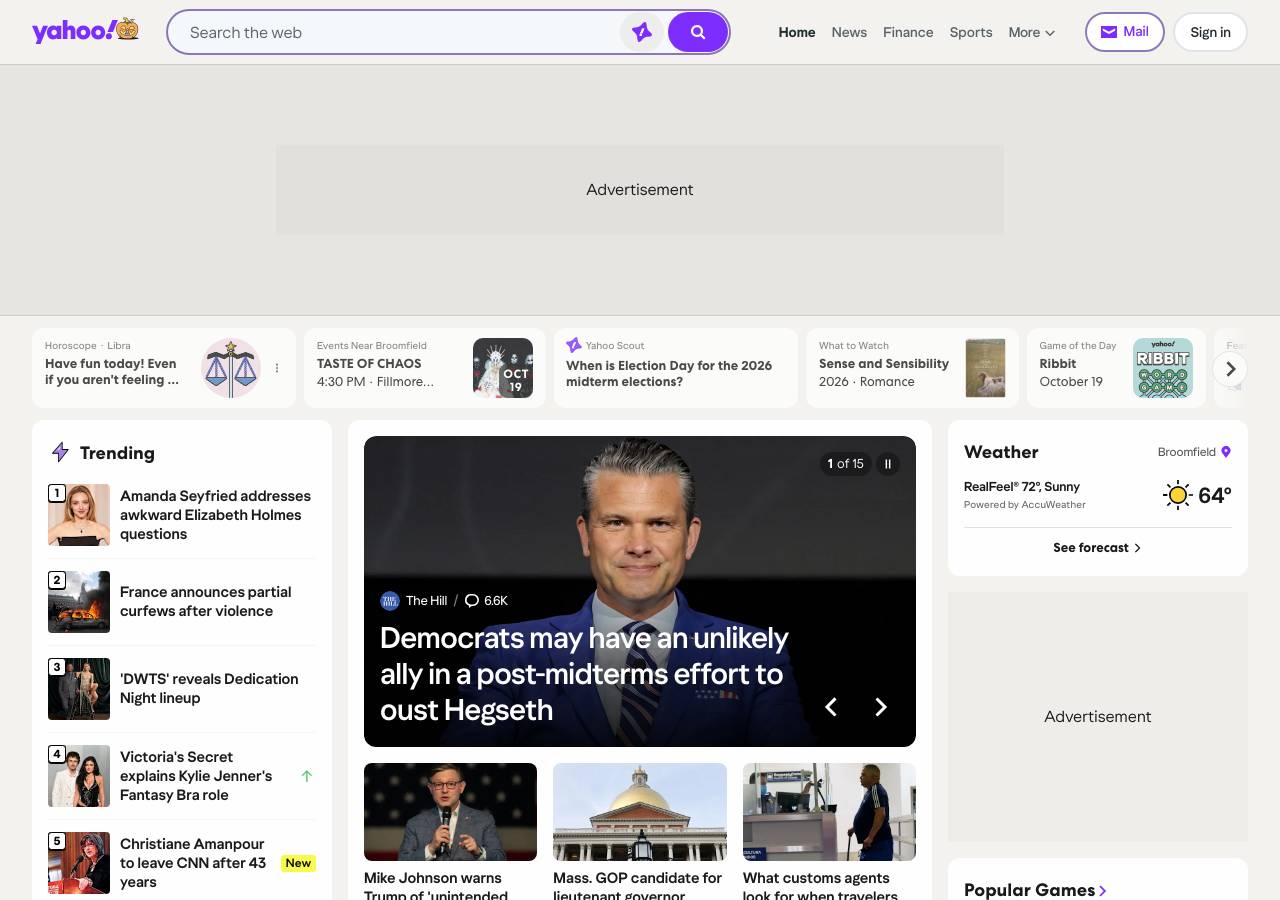Open the Yahoo Scout AI search icon
This screenshot has width=1280, height=900.
pos(642,32)
